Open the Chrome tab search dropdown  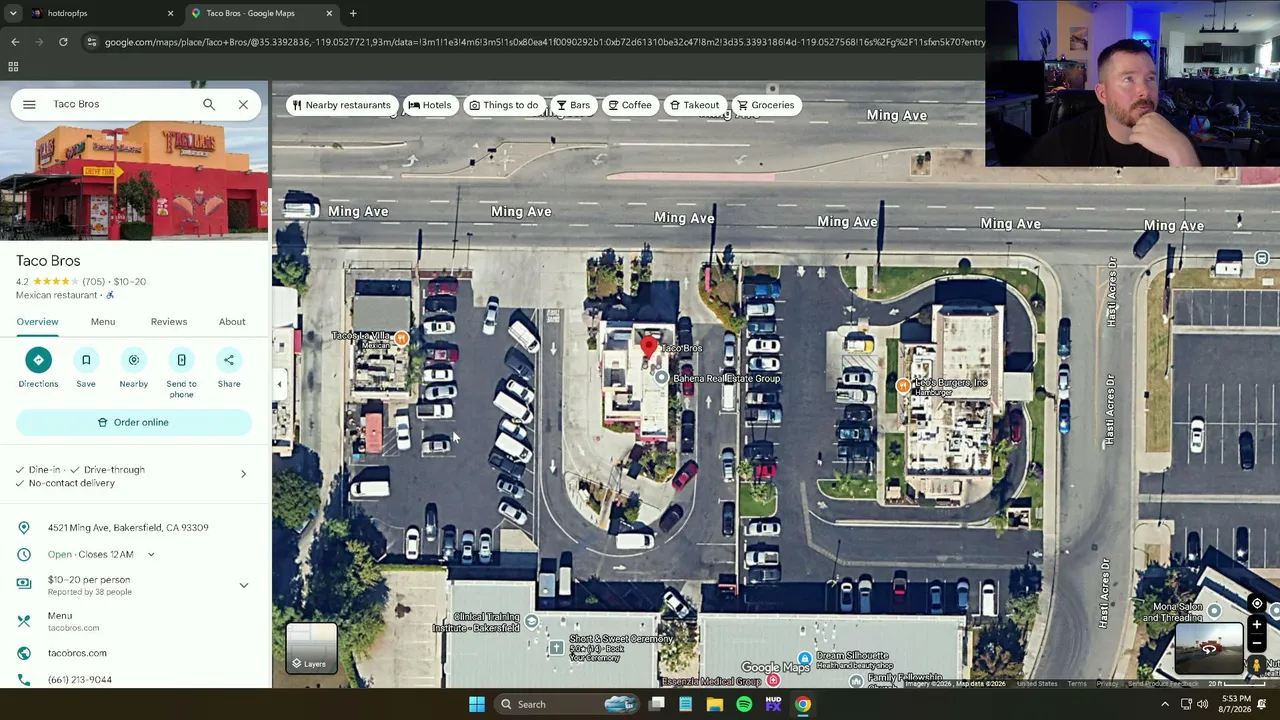pyautogui.click(x=13, y=13)
